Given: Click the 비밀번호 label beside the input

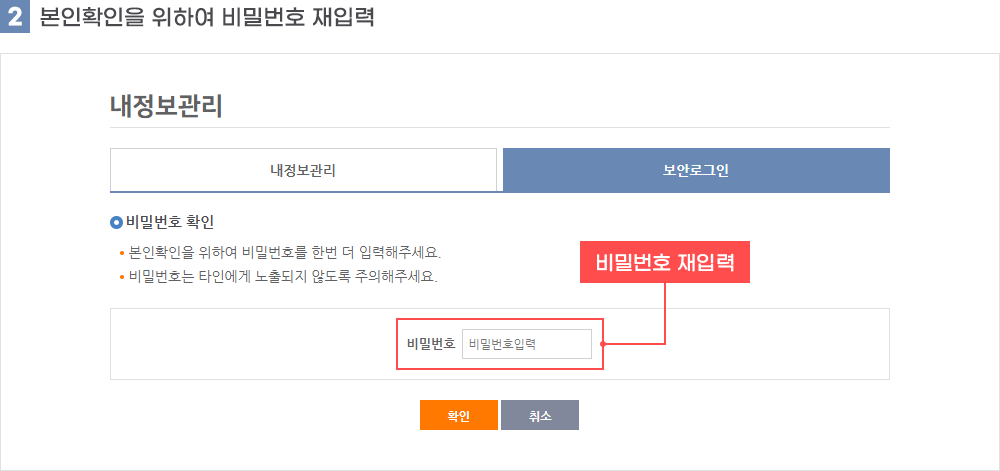Looking at the screenshot, I should coord(431,344).
